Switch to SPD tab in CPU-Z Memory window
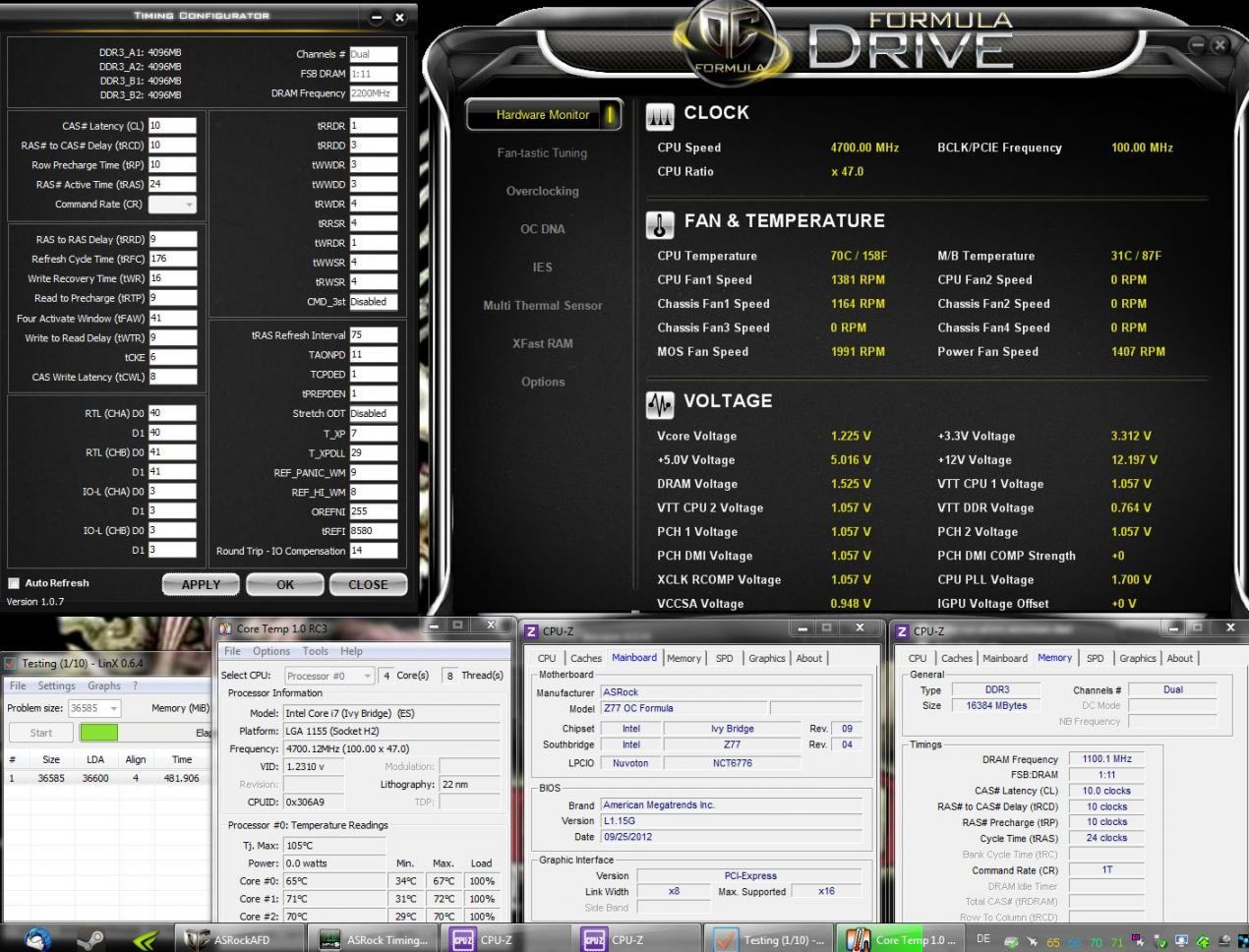 pos(1095,658)
